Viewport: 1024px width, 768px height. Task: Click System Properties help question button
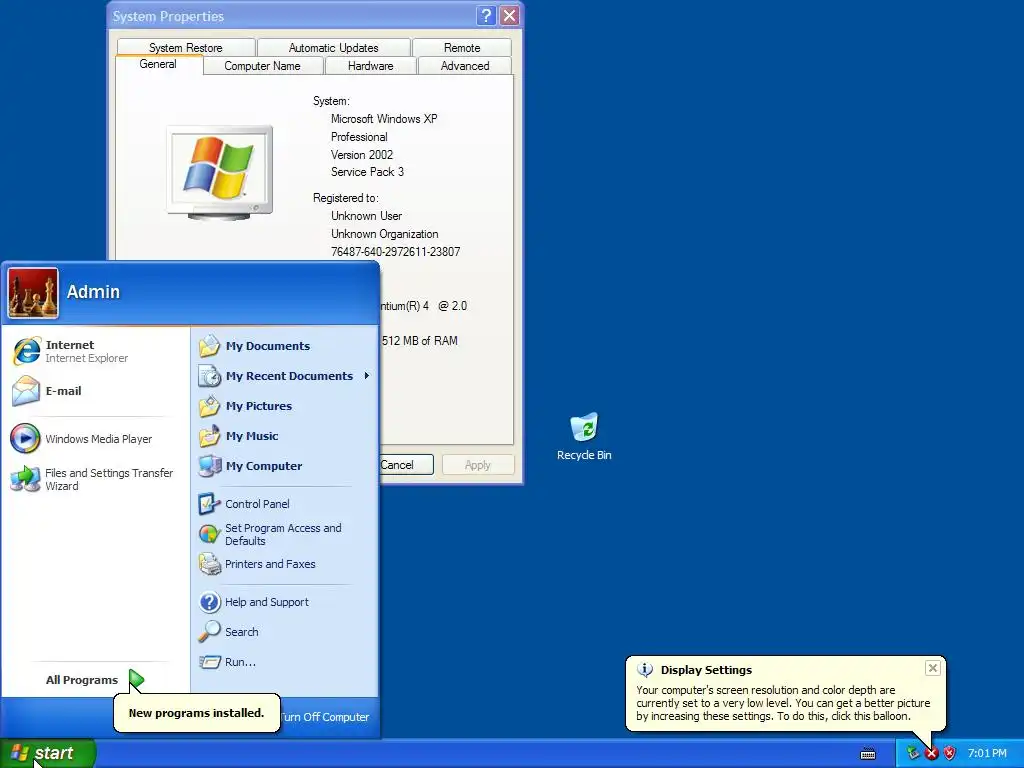coord(486,16)
